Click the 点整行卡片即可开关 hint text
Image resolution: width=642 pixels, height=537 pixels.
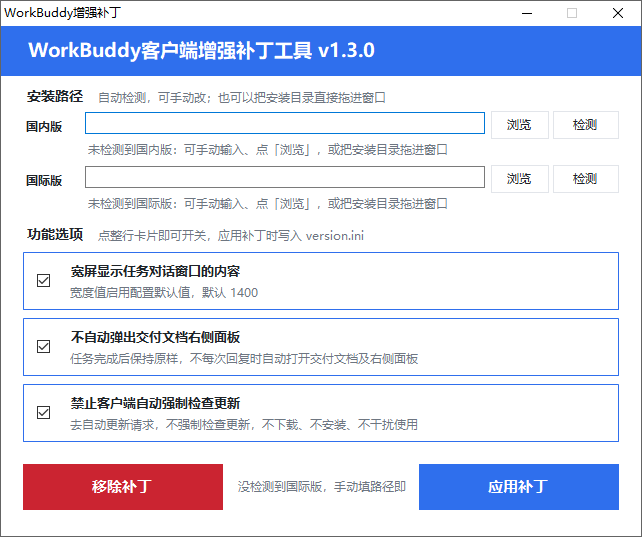(x=231, y=236)
